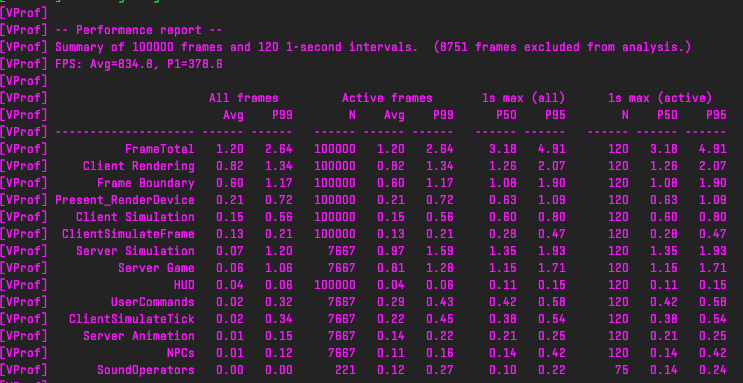
Task: Click the "FrameTotal" row label
Action: click(160, 149)
